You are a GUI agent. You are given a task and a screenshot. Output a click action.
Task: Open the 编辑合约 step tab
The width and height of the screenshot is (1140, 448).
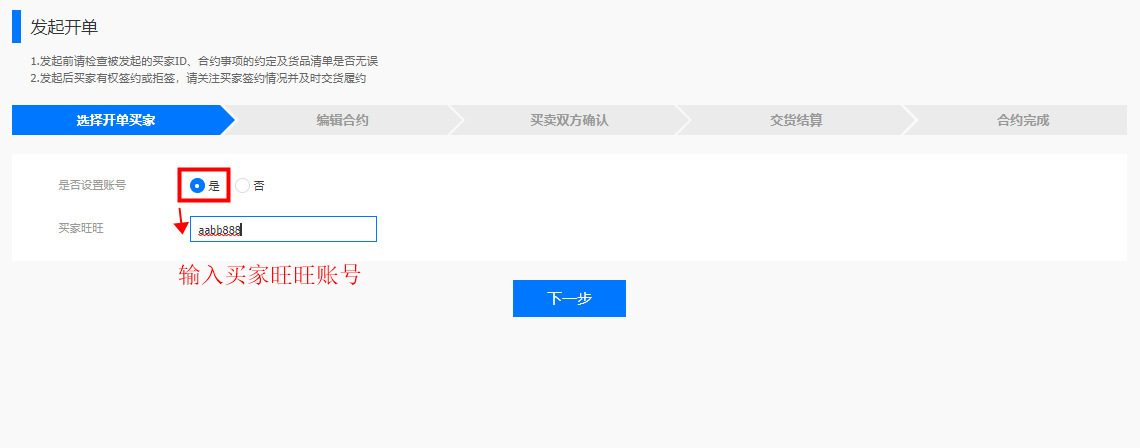pos(342,120)
